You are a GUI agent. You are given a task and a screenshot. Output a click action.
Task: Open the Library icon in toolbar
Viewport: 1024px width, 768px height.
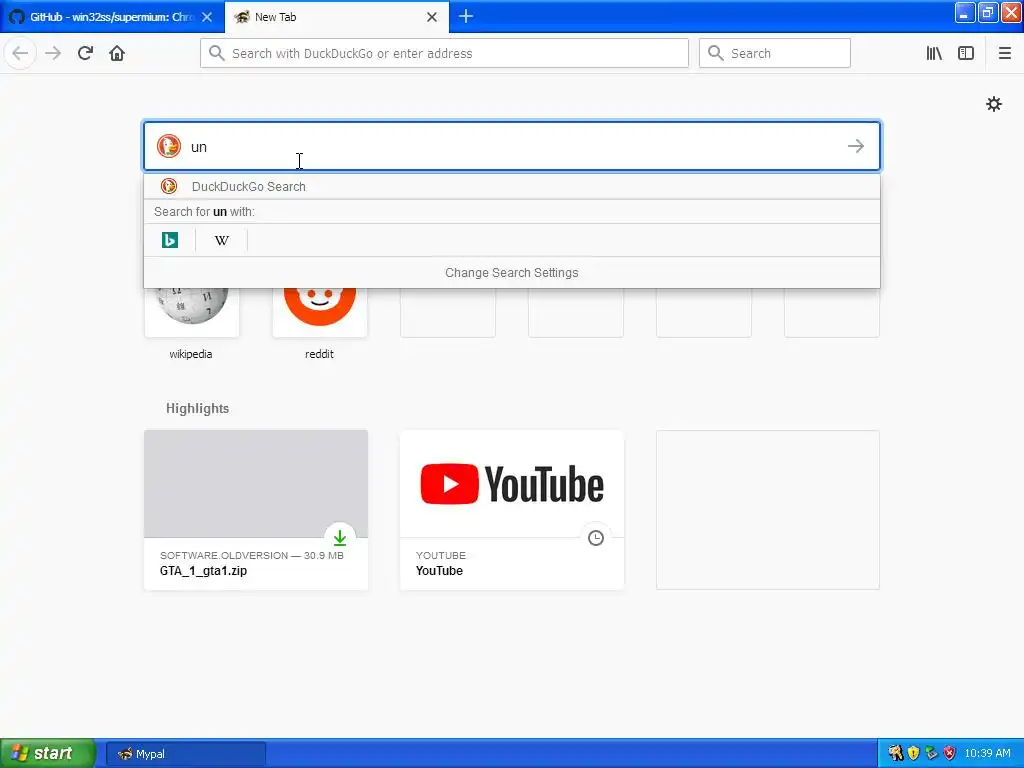tap(934, 54)
